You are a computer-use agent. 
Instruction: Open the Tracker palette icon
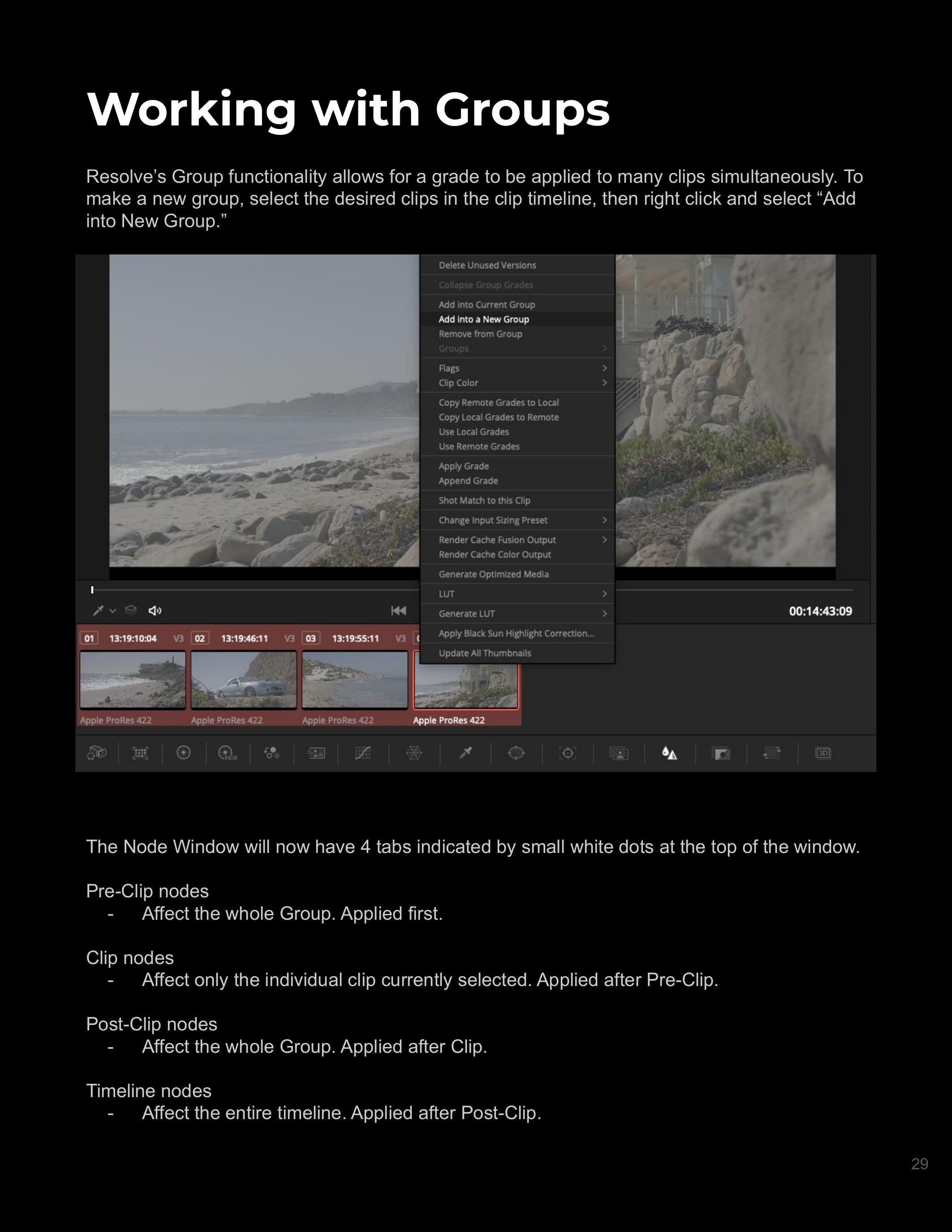pos(567,753)
